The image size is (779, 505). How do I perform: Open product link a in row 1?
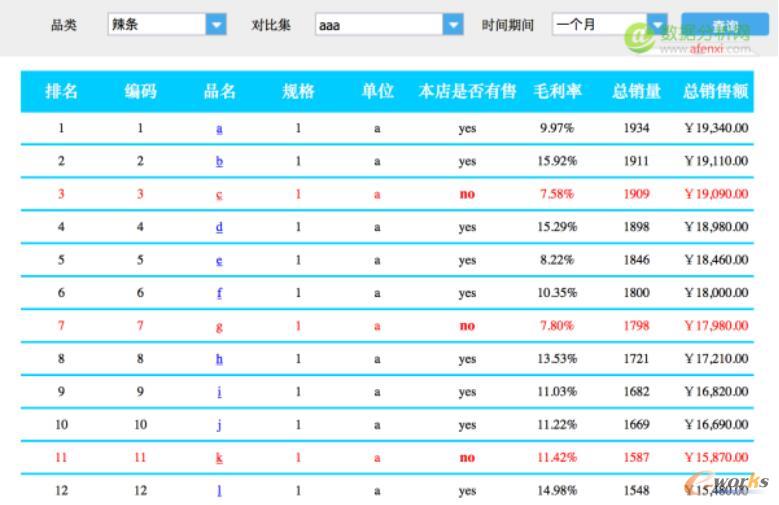pos(219,128)
